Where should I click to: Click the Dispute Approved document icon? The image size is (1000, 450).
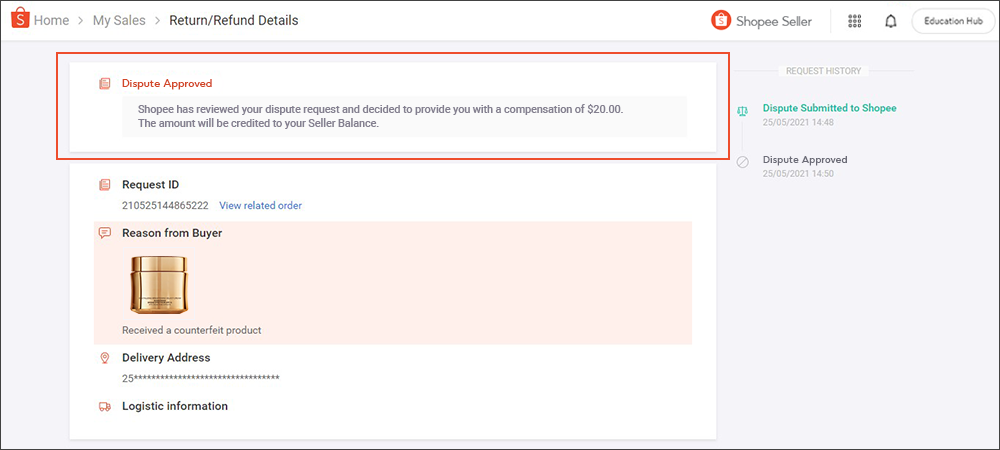pos(104,84)
